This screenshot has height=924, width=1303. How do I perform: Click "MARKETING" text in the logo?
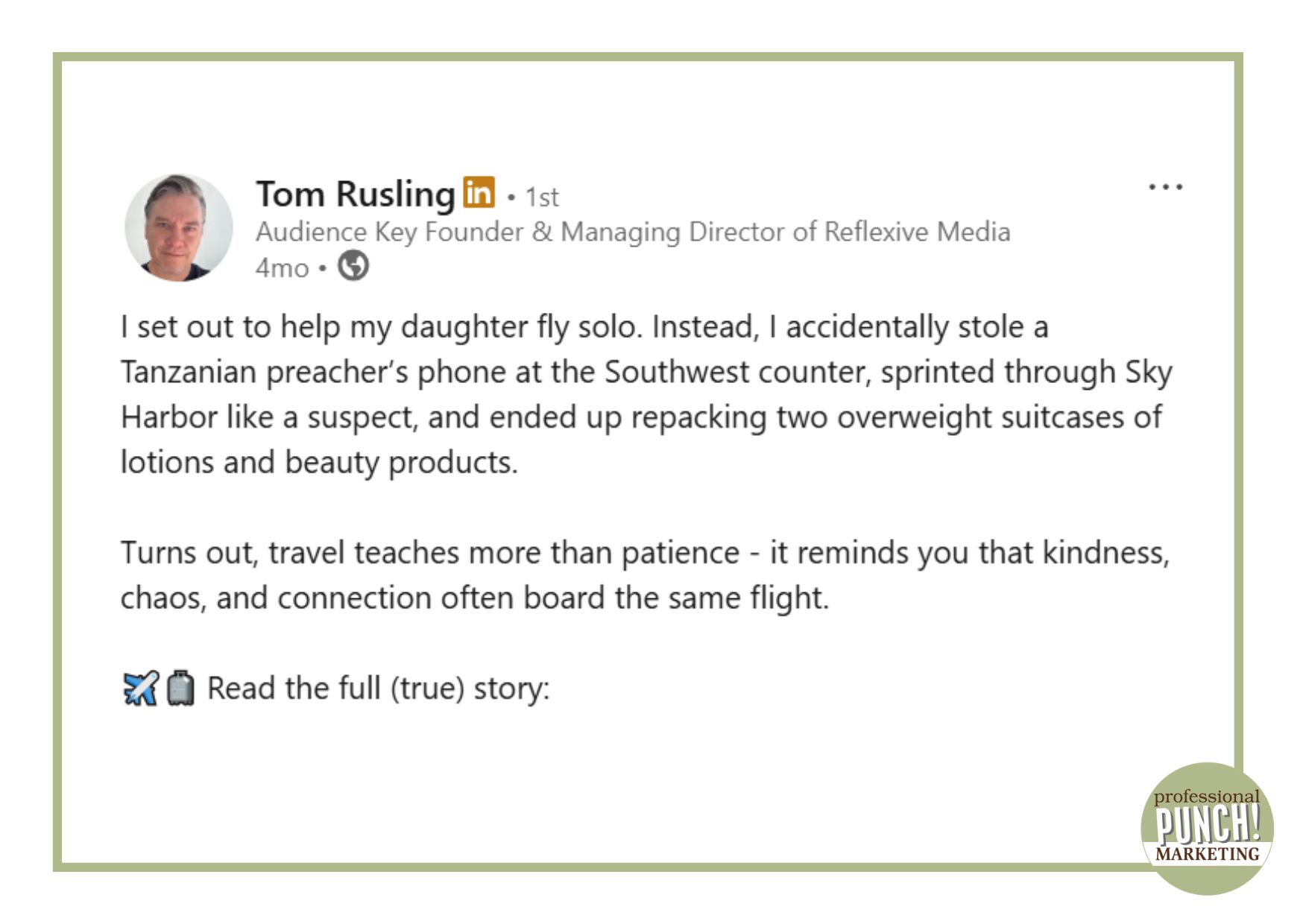pyautogui.click(x=1207, y=854)
